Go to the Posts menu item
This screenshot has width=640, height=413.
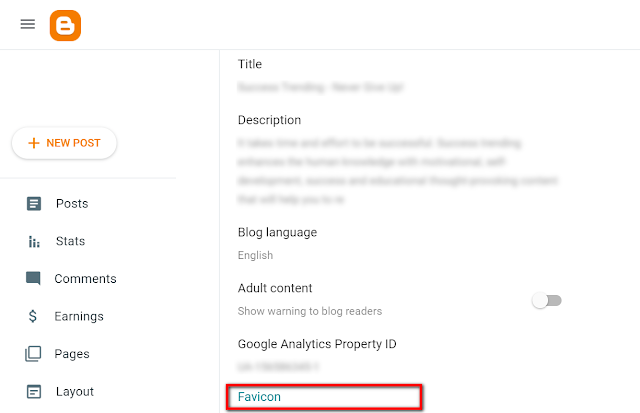tap(72, 204)
